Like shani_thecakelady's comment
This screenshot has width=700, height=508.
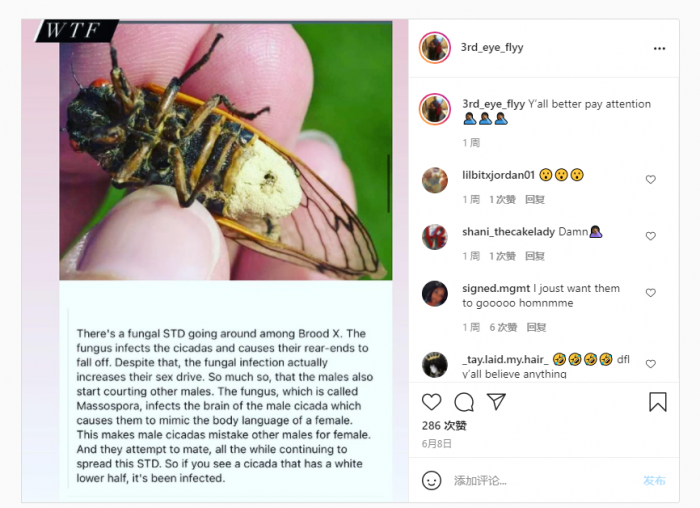tap(651, 237)
